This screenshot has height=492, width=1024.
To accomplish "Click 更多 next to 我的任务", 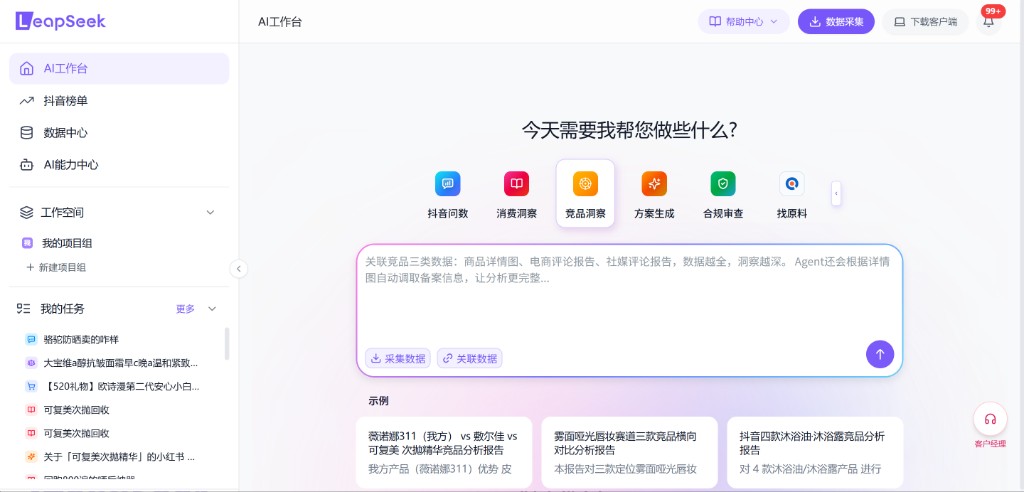I will coord(185,308).
